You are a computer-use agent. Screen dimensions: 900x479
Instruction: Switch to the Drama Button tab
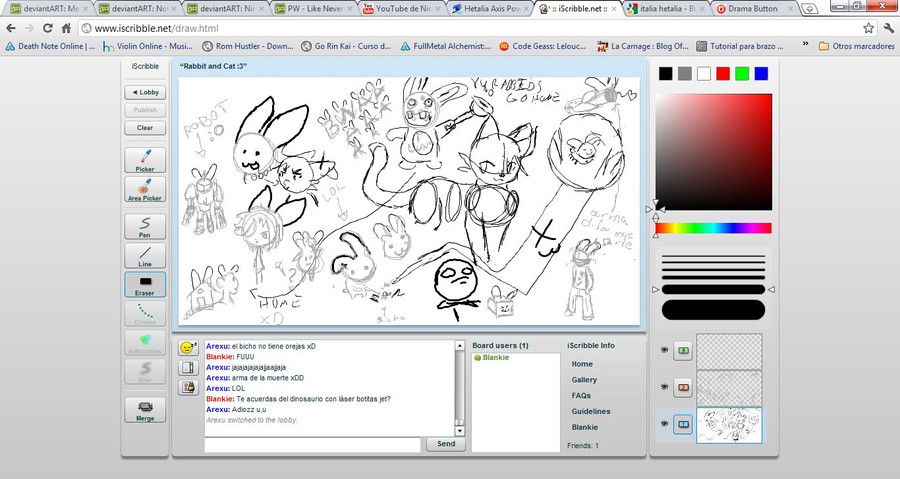pos(755,9)
